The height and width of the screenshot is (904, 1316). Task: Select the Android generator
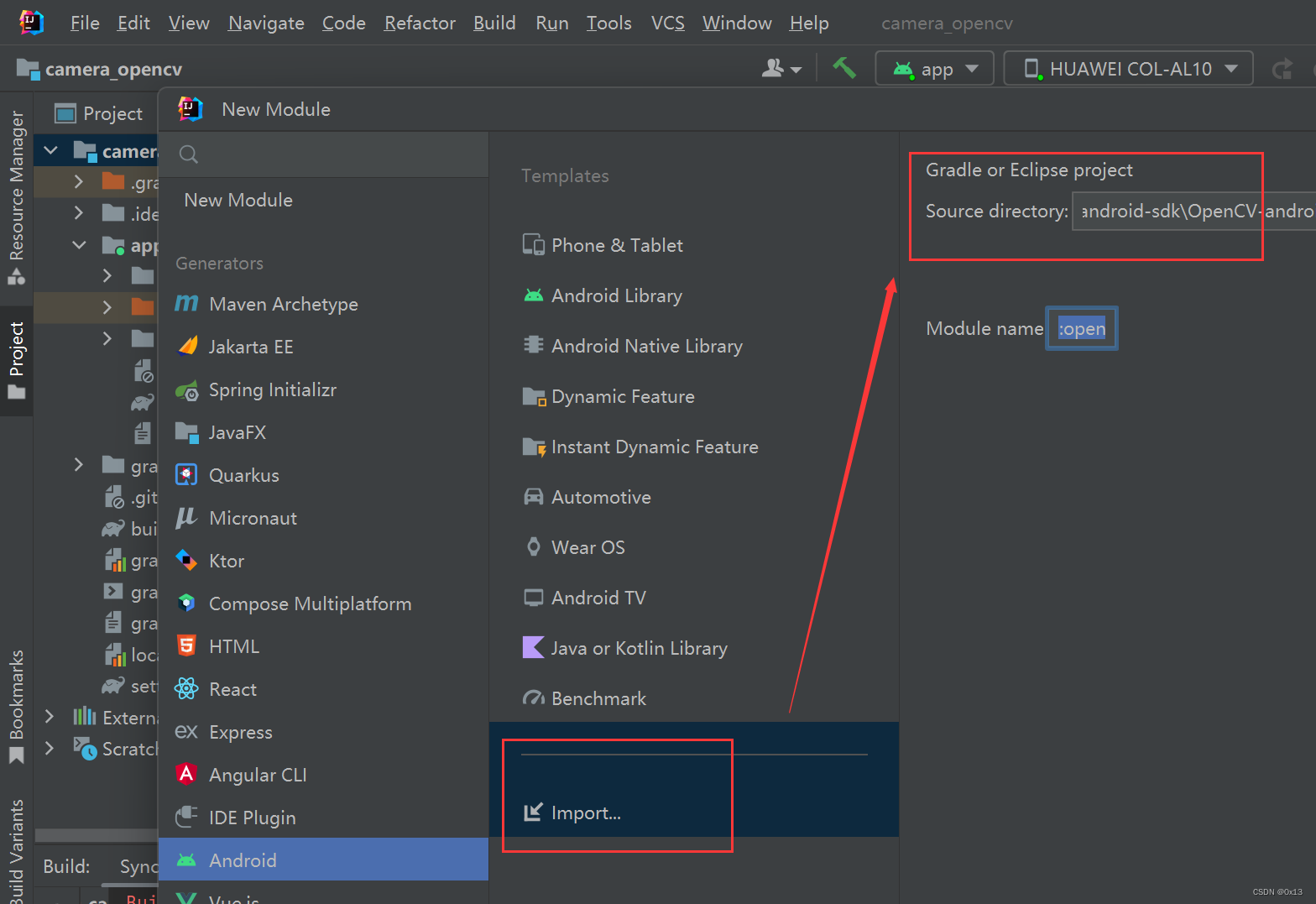pyautogui.click(x=323, y=860)
